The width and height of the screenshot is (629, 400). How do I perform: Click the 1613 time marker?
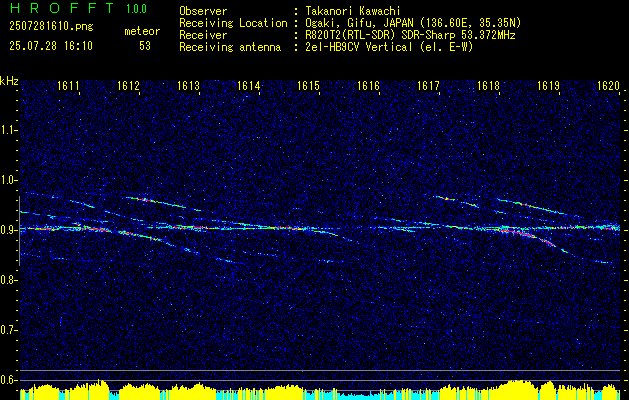pos(188,85)
